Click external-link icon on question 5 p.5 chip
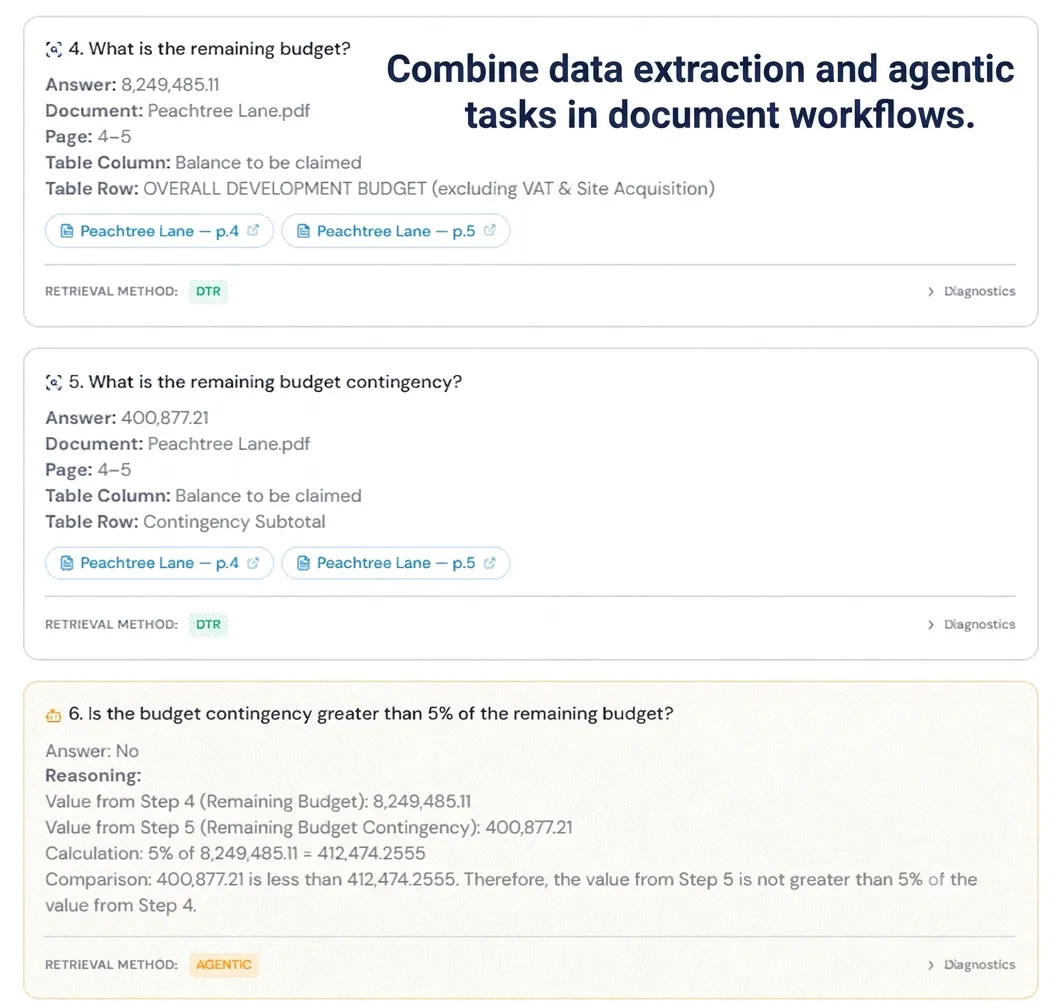This screenshot has width=1056, height=1008. (490, 563)
